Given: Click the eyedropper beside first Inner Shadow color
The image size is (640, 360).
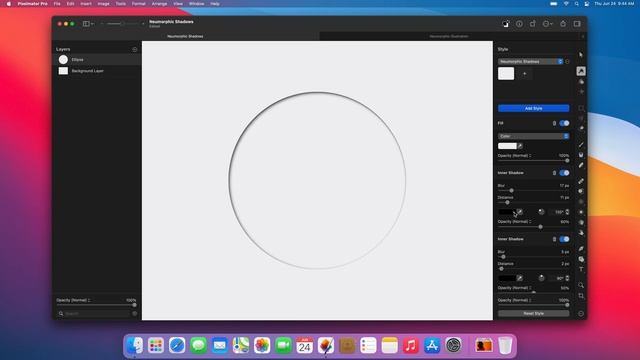Looking at the screenshot, I should point(520,212).
